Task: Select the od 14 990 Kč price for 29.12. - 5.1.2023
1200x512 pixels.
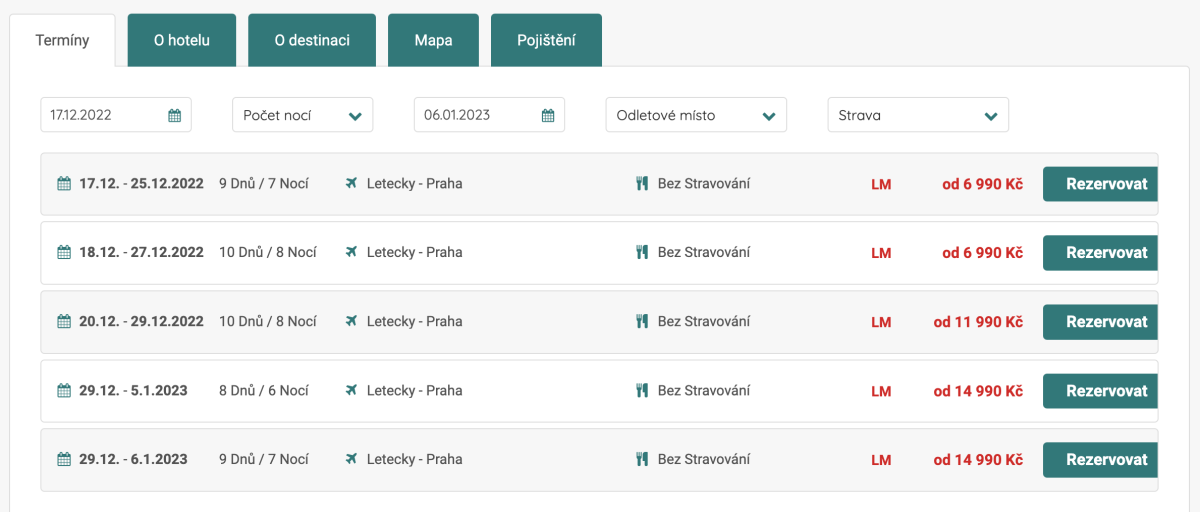Action: click(978, 391)
